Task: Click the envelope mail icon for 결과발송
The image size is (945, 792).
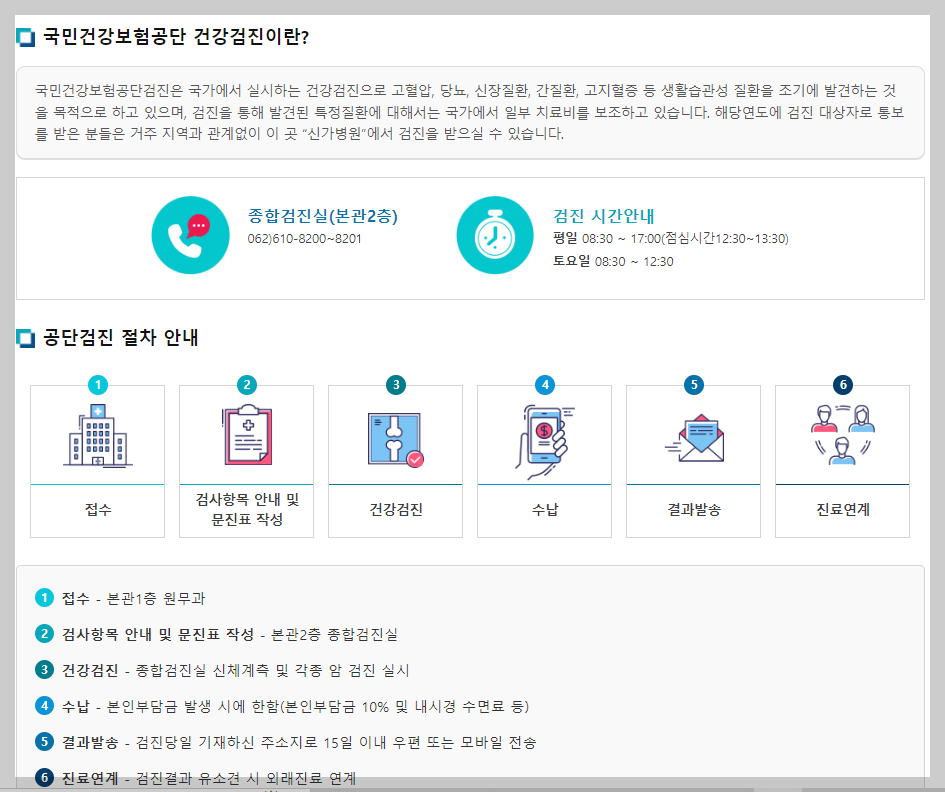Action: (x=694, y=438)
